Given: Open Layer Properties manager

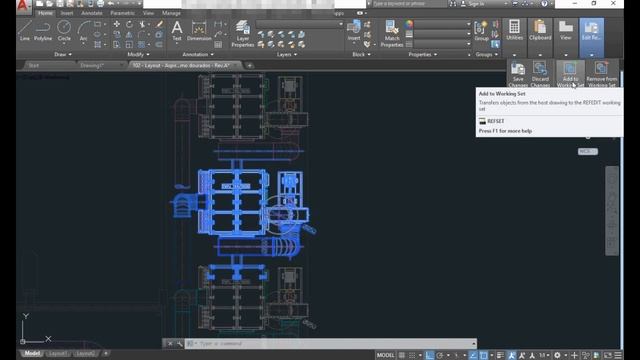Looking at the screenshot, I should tap(243, 33).
